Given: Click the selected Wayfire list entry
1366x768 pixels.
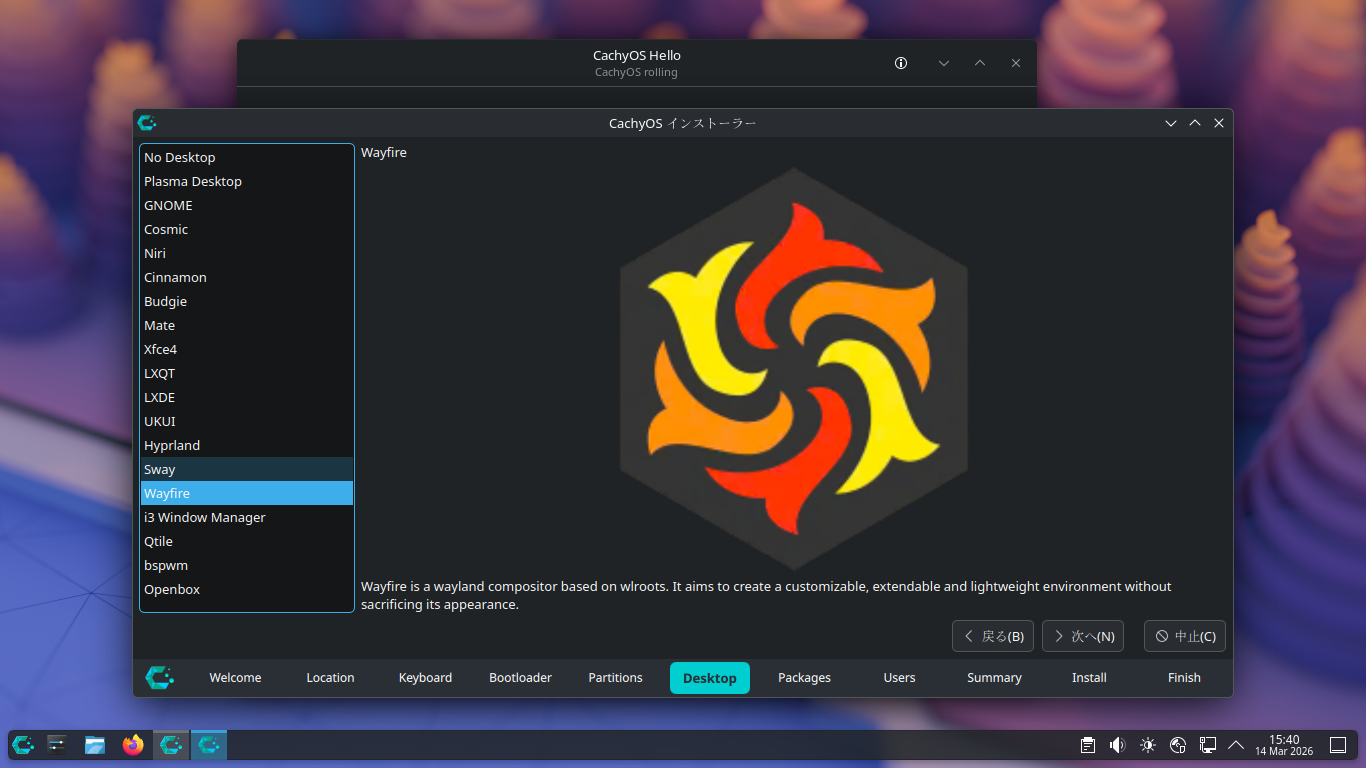Looking at the screenshot, I should (x=247, y=493).
